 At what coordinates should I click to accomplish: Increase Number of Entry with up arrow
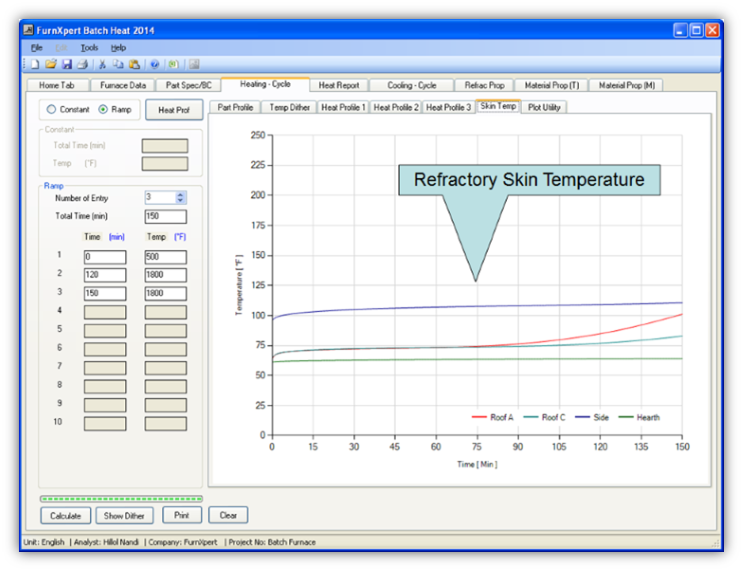coord(180,194)
